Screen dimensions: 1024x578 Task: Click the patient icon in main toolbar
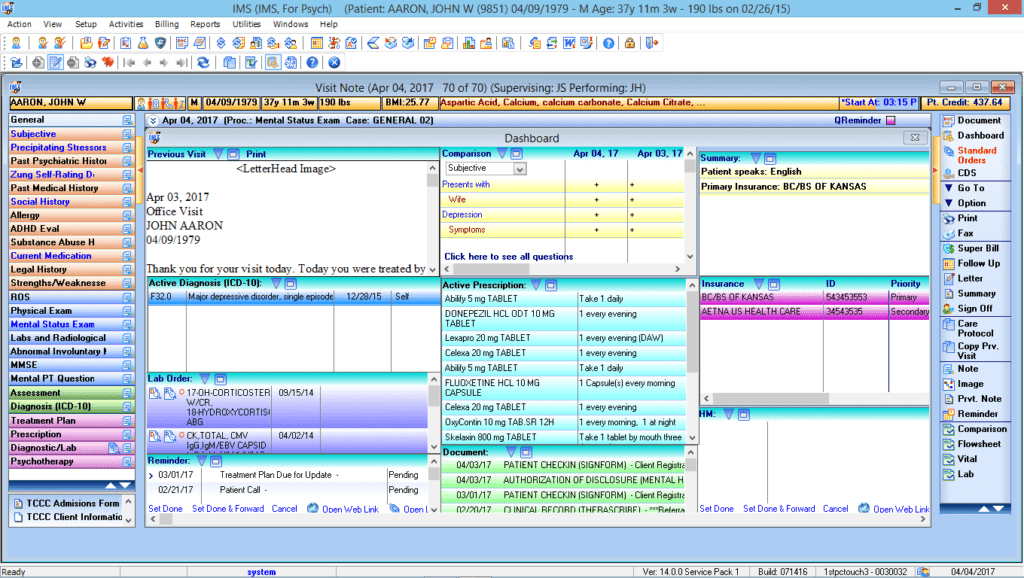click(x=16, y=43)
